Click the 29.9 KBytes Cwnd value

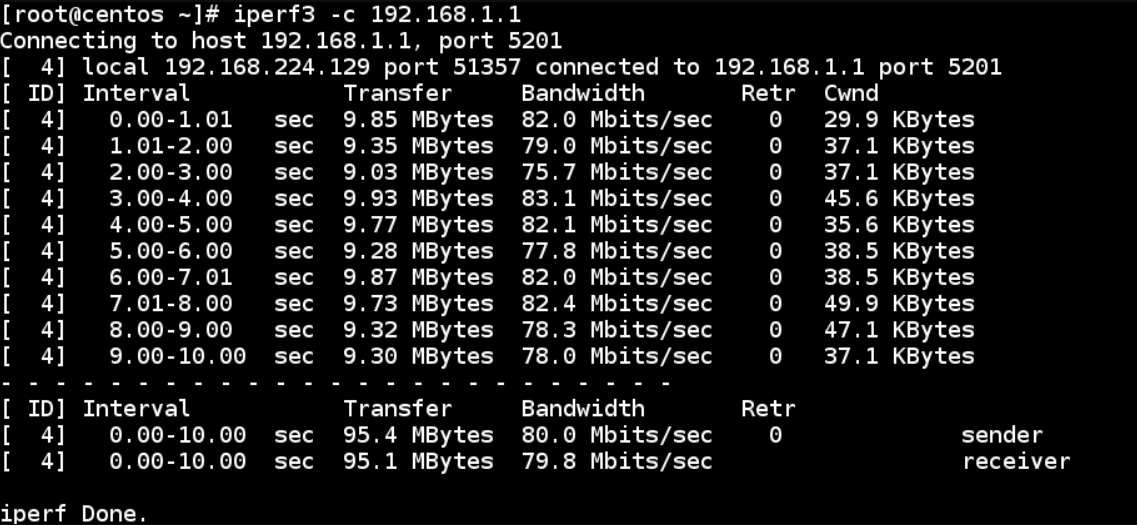click(898, 120)
